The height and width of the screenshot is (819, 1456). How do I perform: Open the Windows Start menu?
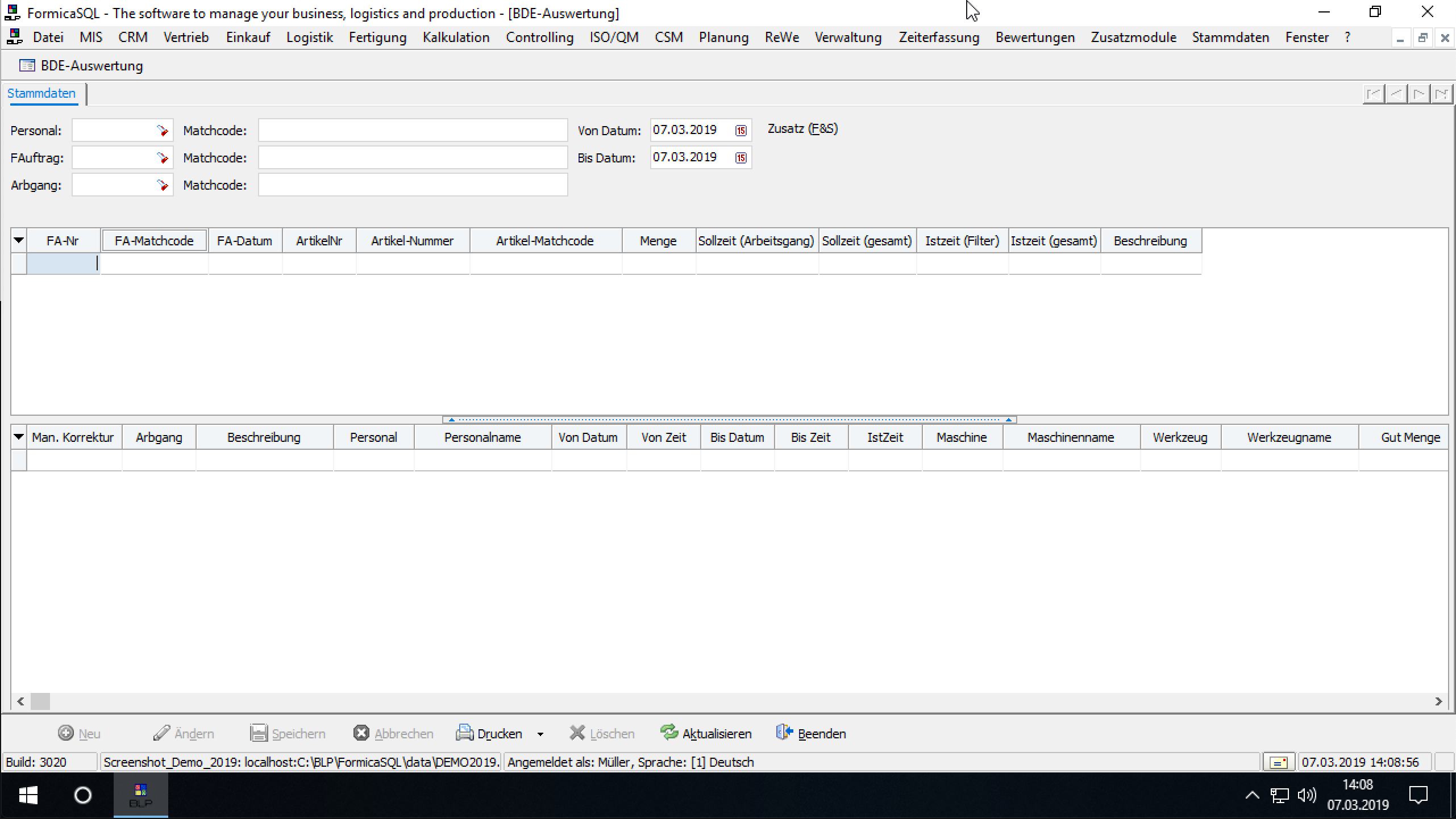28,795
